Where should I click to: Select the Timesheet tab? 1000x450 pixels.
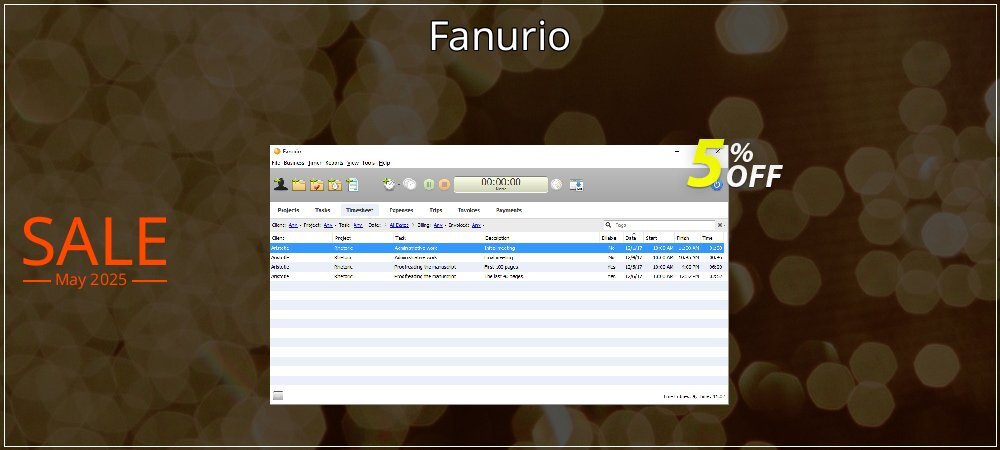click(x=360, y=210)
